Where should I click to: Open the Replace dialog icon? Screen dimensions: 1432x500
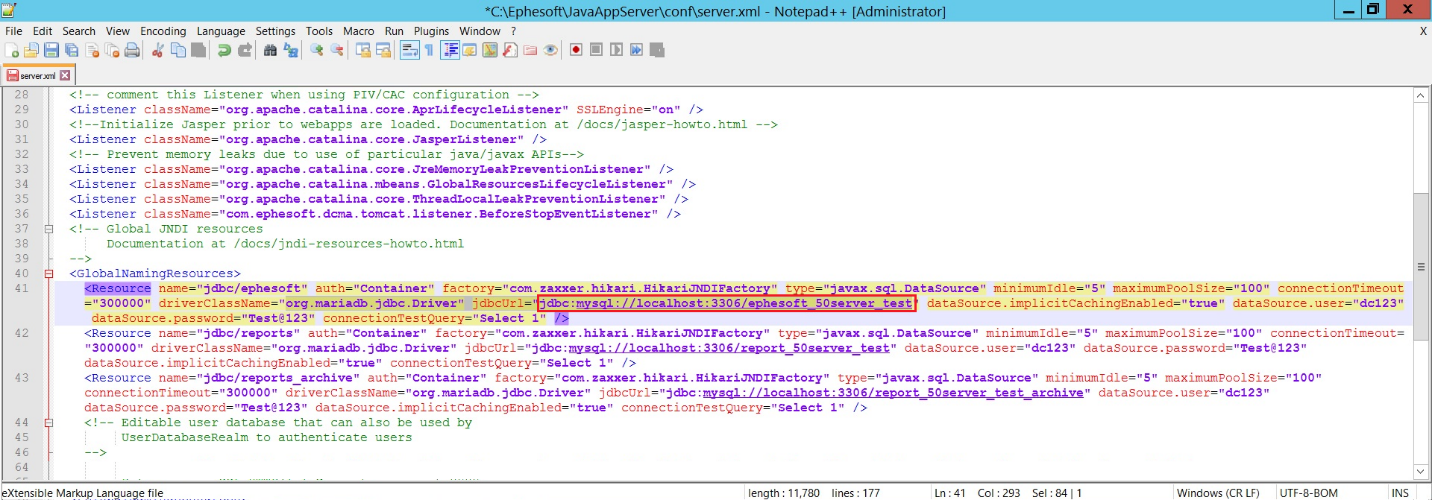tap(290, 50)
